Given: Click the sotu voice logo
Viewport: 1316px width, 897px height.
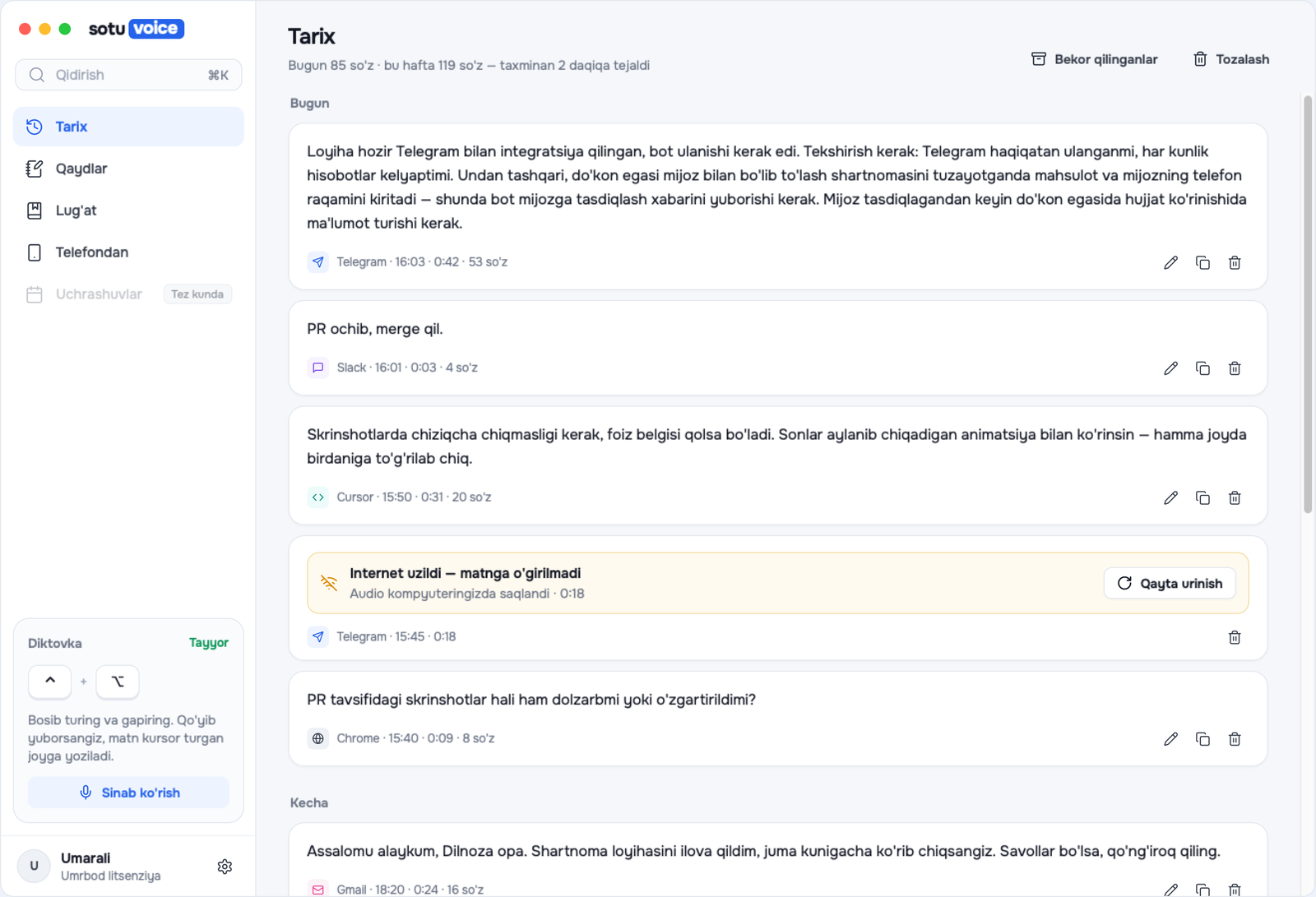Looking at the screenshot, I should click(x=137, y=29).
